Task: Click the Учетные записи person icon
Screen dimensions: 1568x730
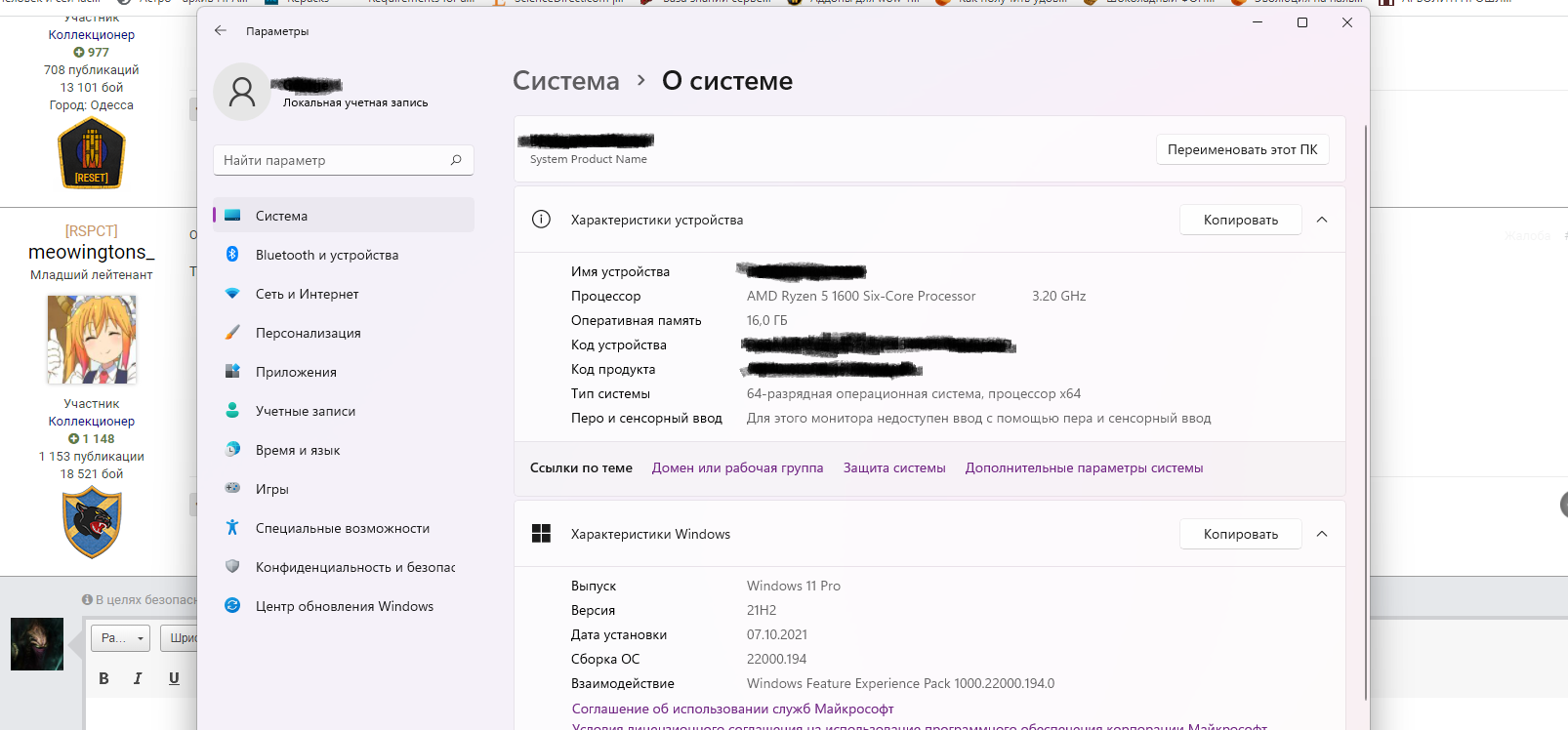Action: (232, 411)
